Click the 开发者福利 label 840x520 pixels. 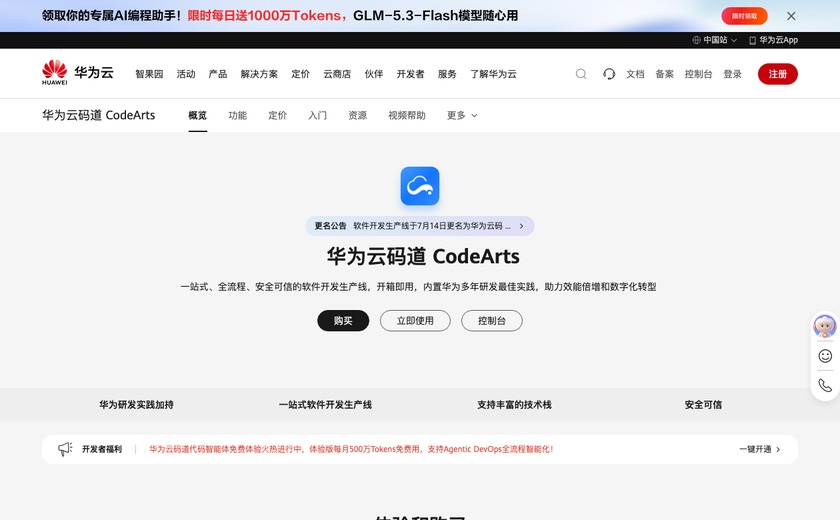point(102,449)
